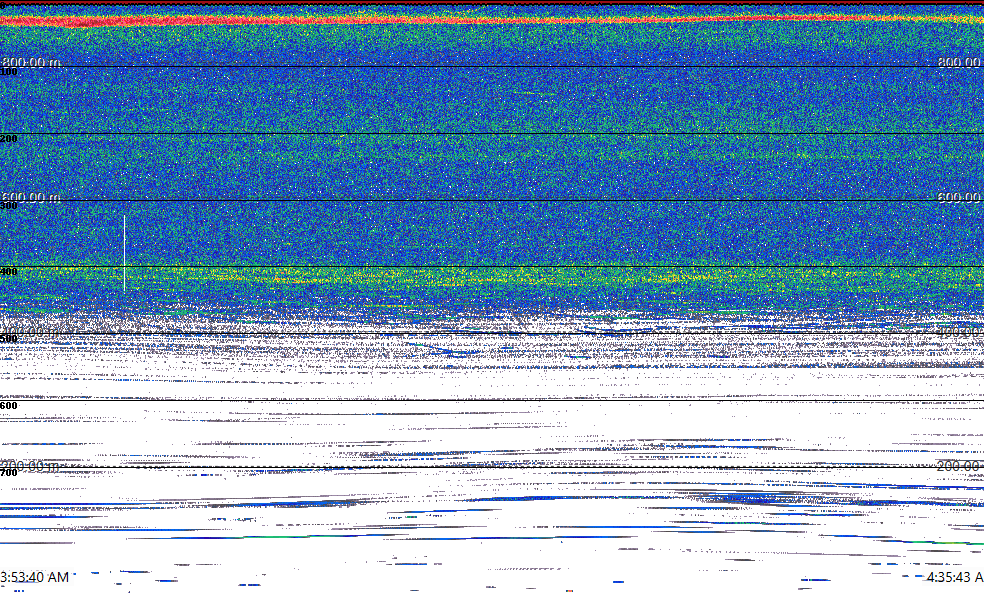Click the right-side 800.00 range label
Screen dimensions: 984x594
click(x=960, y=62)
